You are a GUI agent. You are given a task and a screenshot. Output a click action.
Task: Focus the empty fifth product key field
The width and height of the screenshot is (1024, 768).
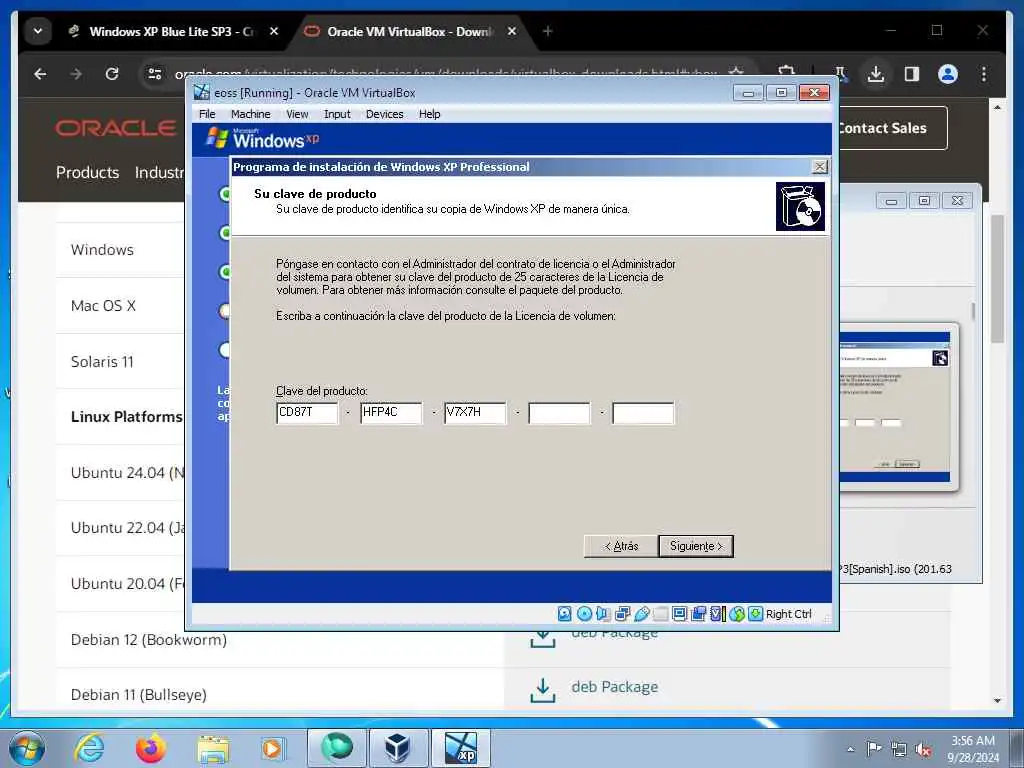(643, 413)
